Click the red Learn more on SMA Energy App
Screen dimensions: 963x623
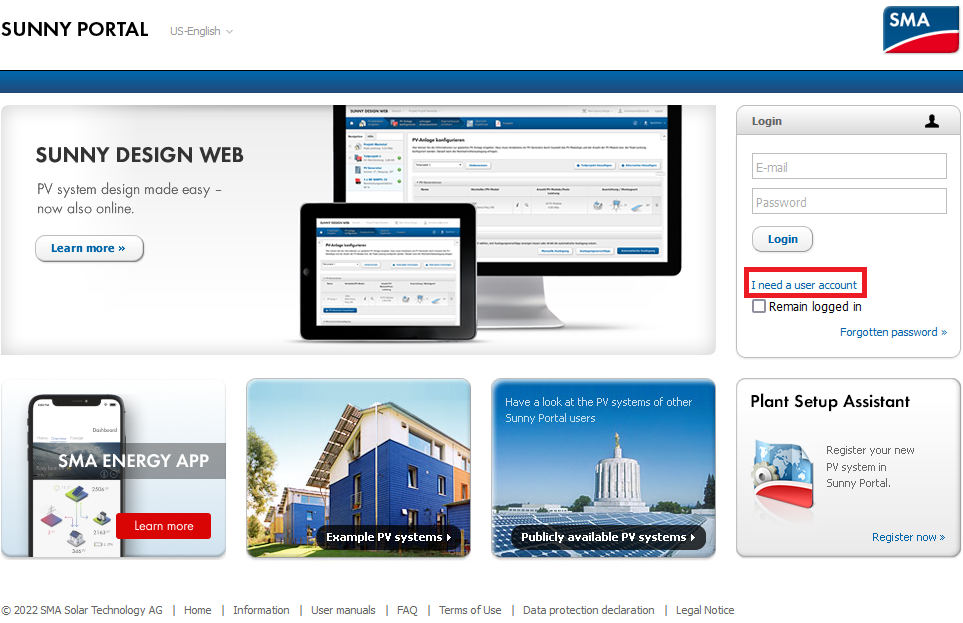pos(163,525)
